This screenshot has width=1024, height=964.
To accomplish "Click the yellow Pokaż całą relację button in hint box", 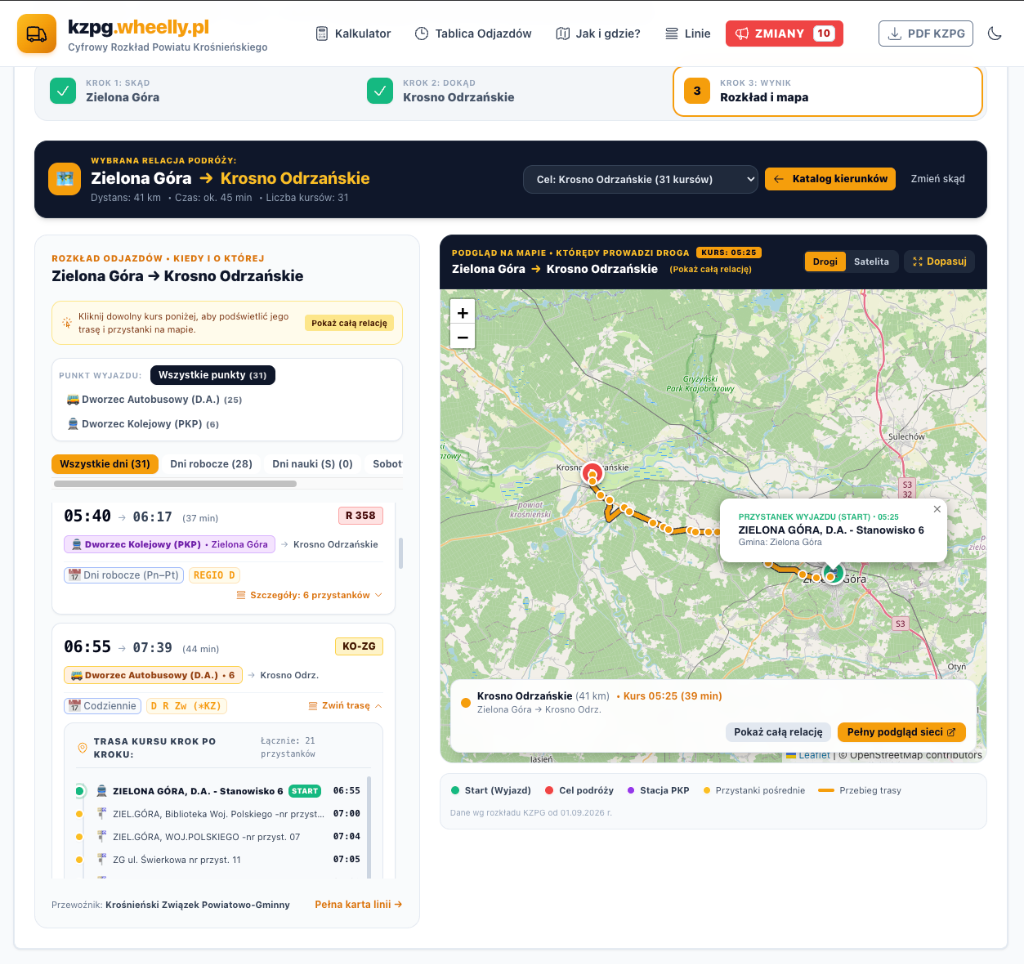I will pos(349,323).
